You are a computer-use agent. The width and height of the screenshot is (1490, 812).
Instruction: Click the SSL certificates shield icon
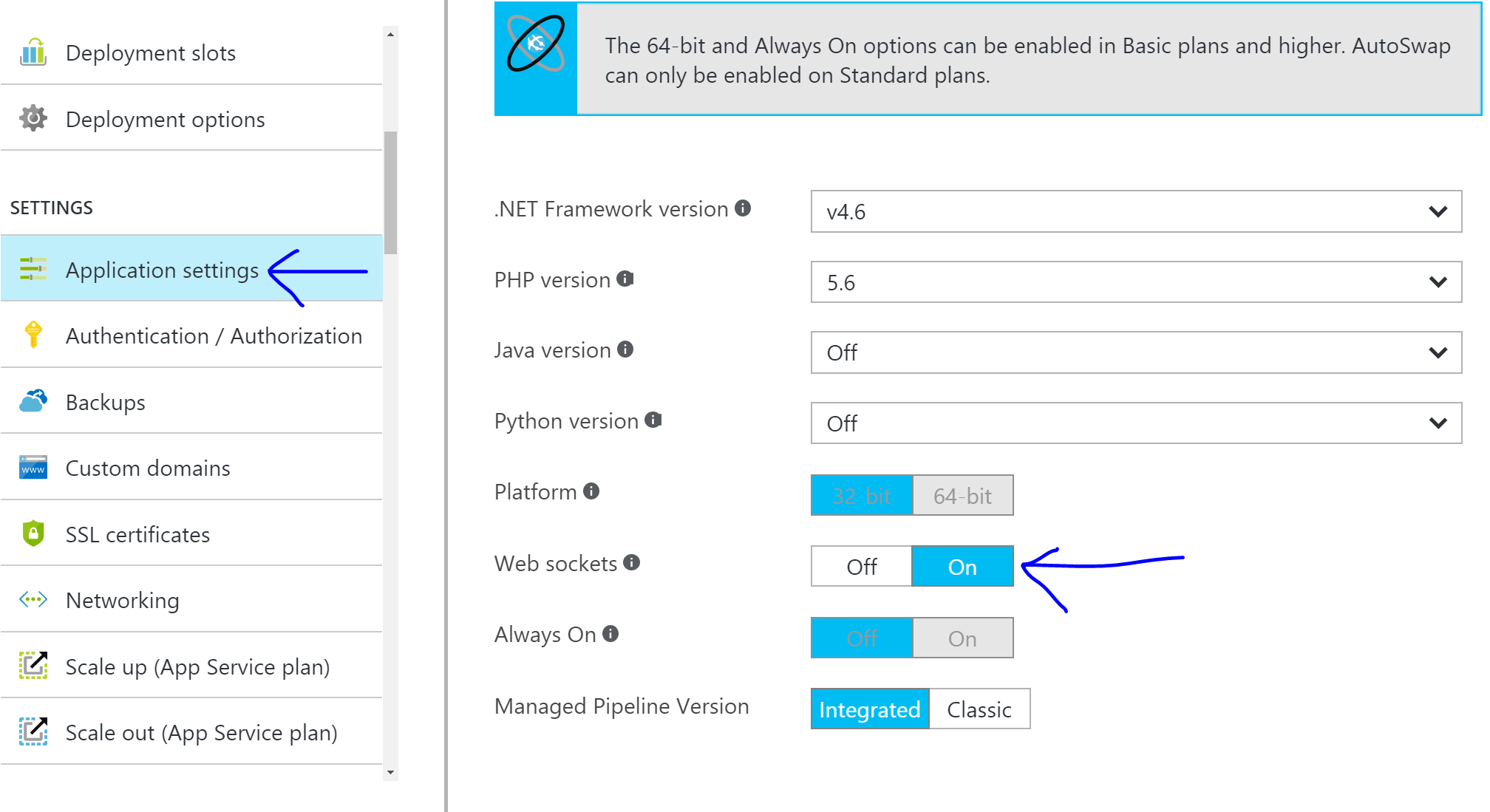pyautogui.click(x=33, y=533)
